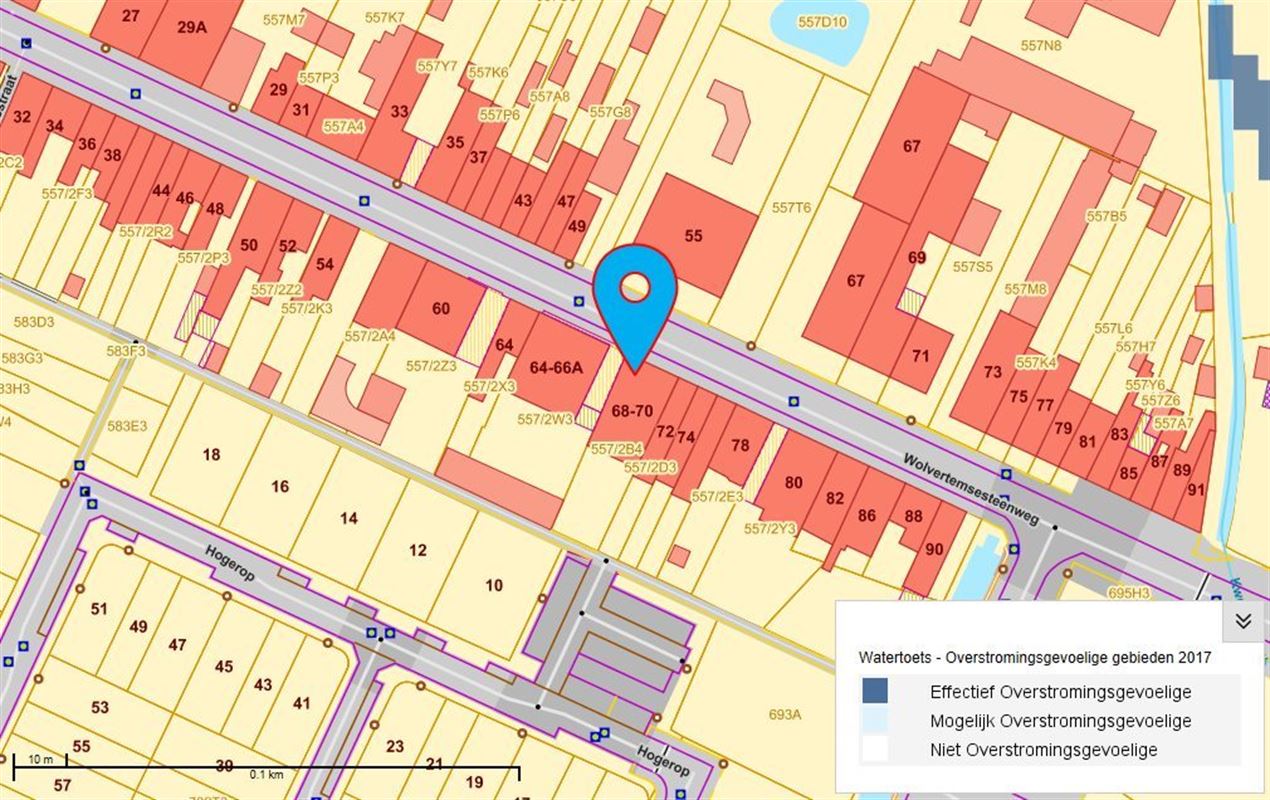The width and height of the screenshot is (1270, 800).
Task: Click parcel 557T6 right of building 55
Action: tap(791, 208)
